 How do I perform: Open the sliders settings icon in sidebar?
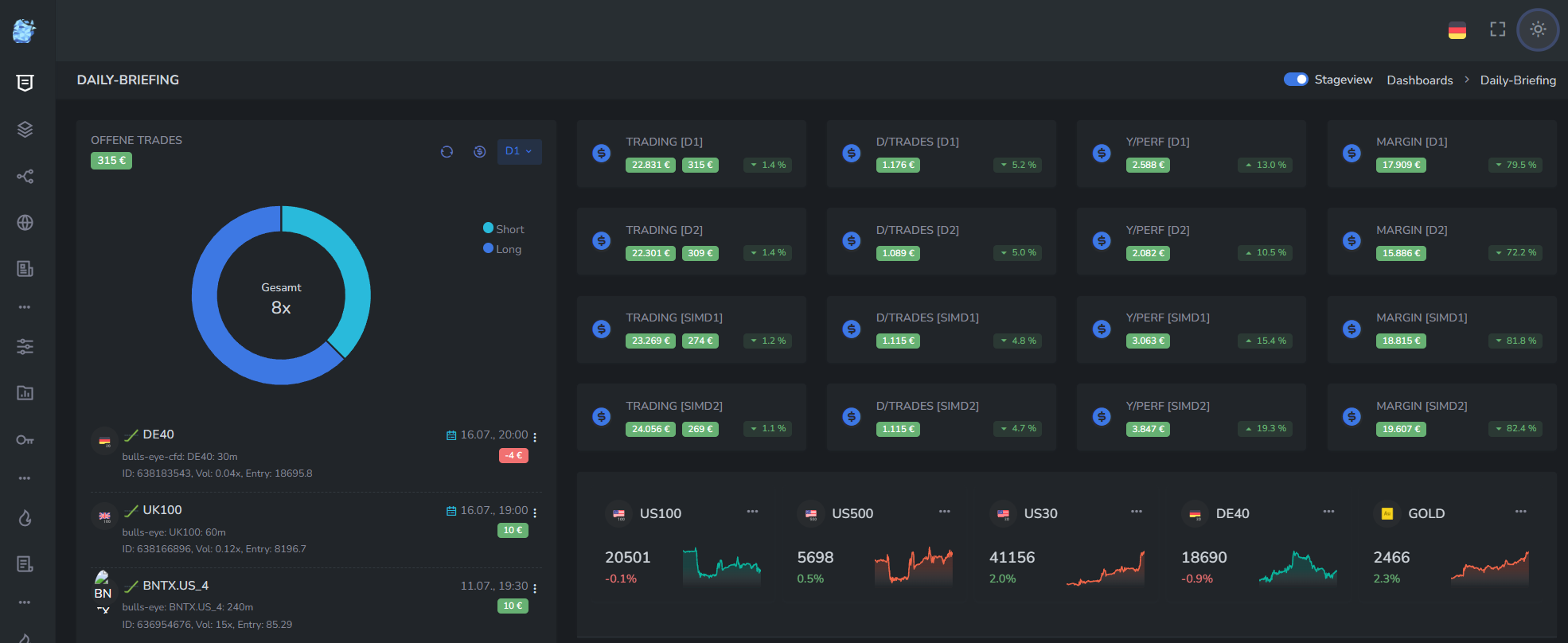click(x=25, y=347)
